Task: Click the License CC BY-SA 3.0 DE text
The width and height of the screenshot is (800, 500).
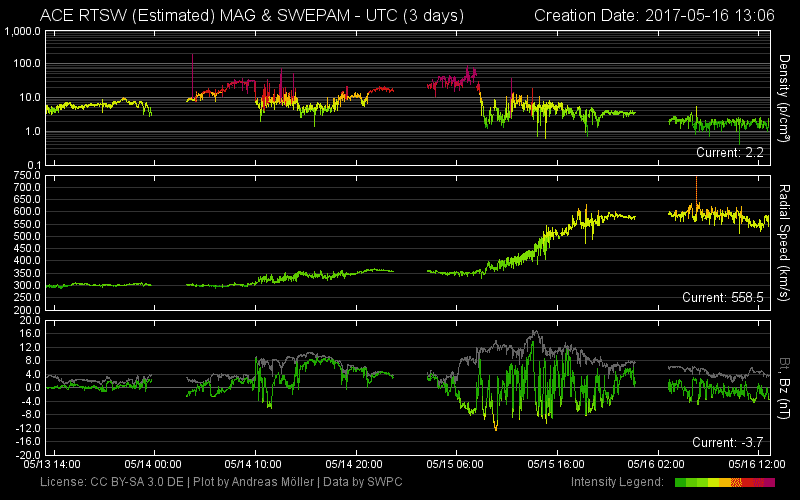Action: [112, 483]
